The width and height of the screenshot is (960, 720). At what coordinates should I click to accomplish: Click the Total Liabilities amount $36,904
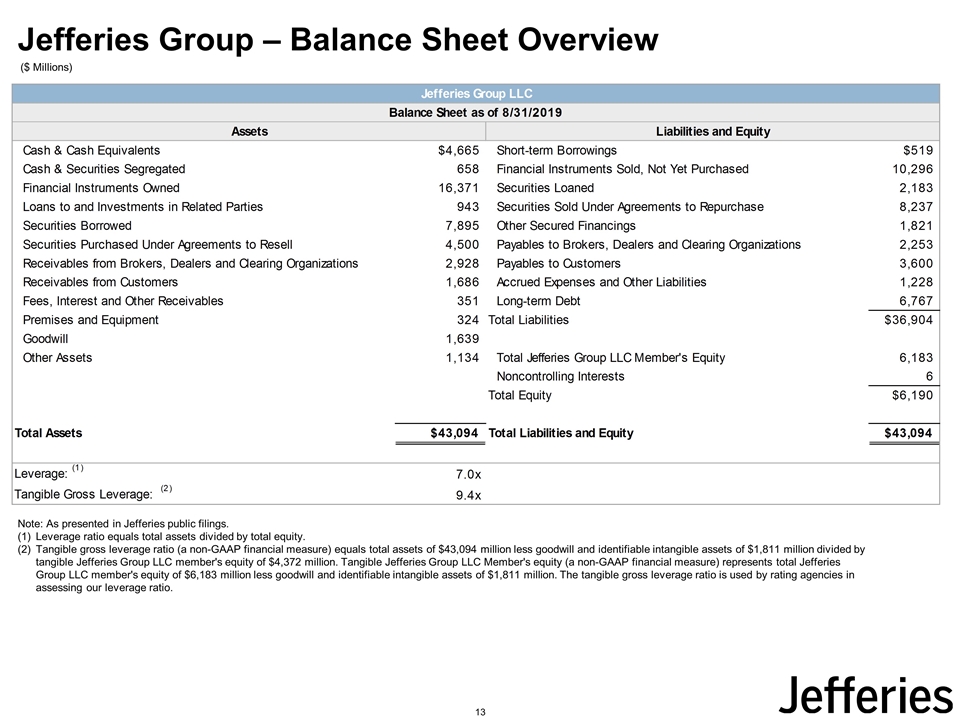905,320
